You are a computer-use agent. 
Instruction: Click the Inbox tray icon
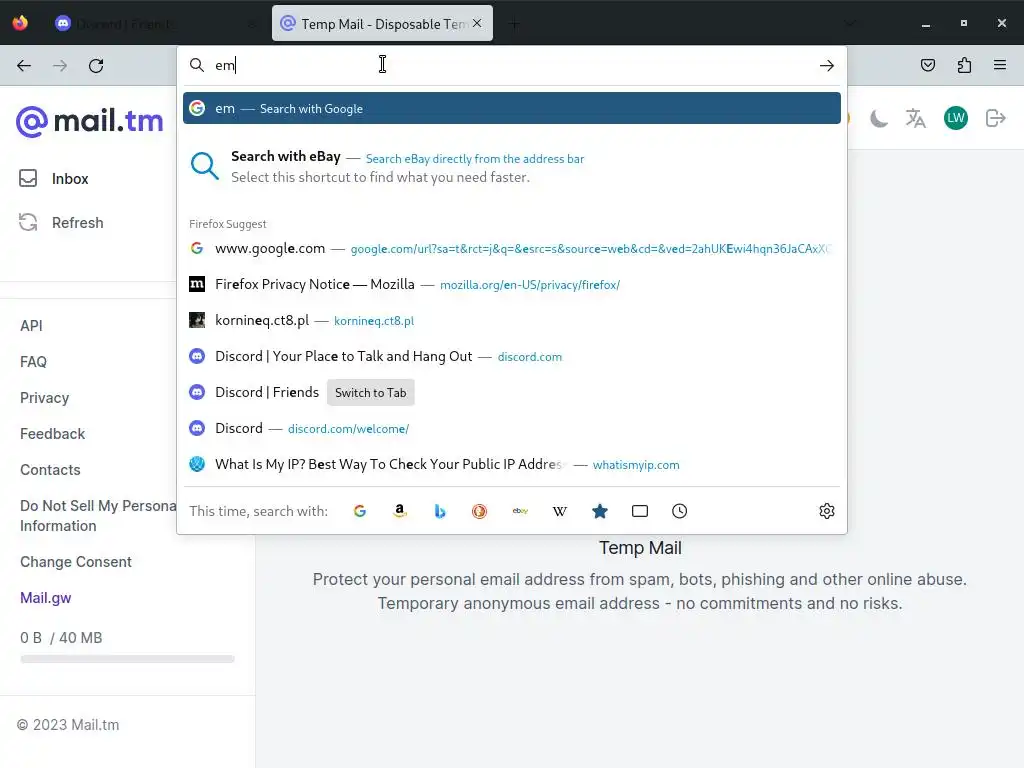coord(28,178)
